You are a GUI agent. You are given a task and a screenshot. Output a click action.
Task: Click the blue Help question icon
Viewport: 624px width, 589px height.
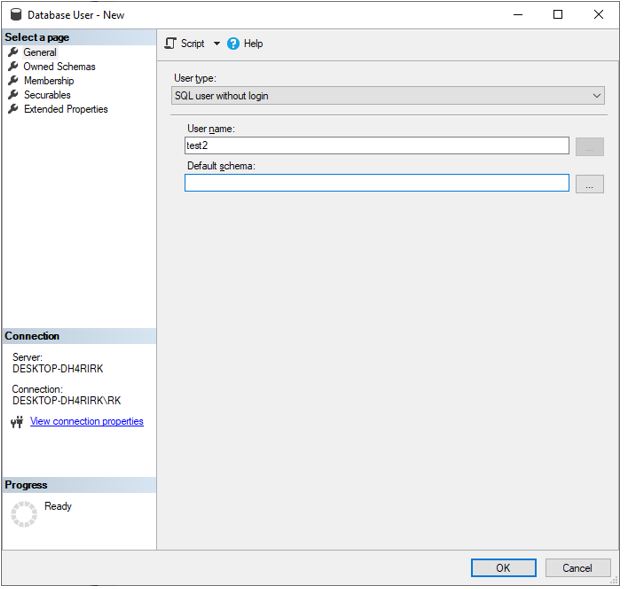234,44
